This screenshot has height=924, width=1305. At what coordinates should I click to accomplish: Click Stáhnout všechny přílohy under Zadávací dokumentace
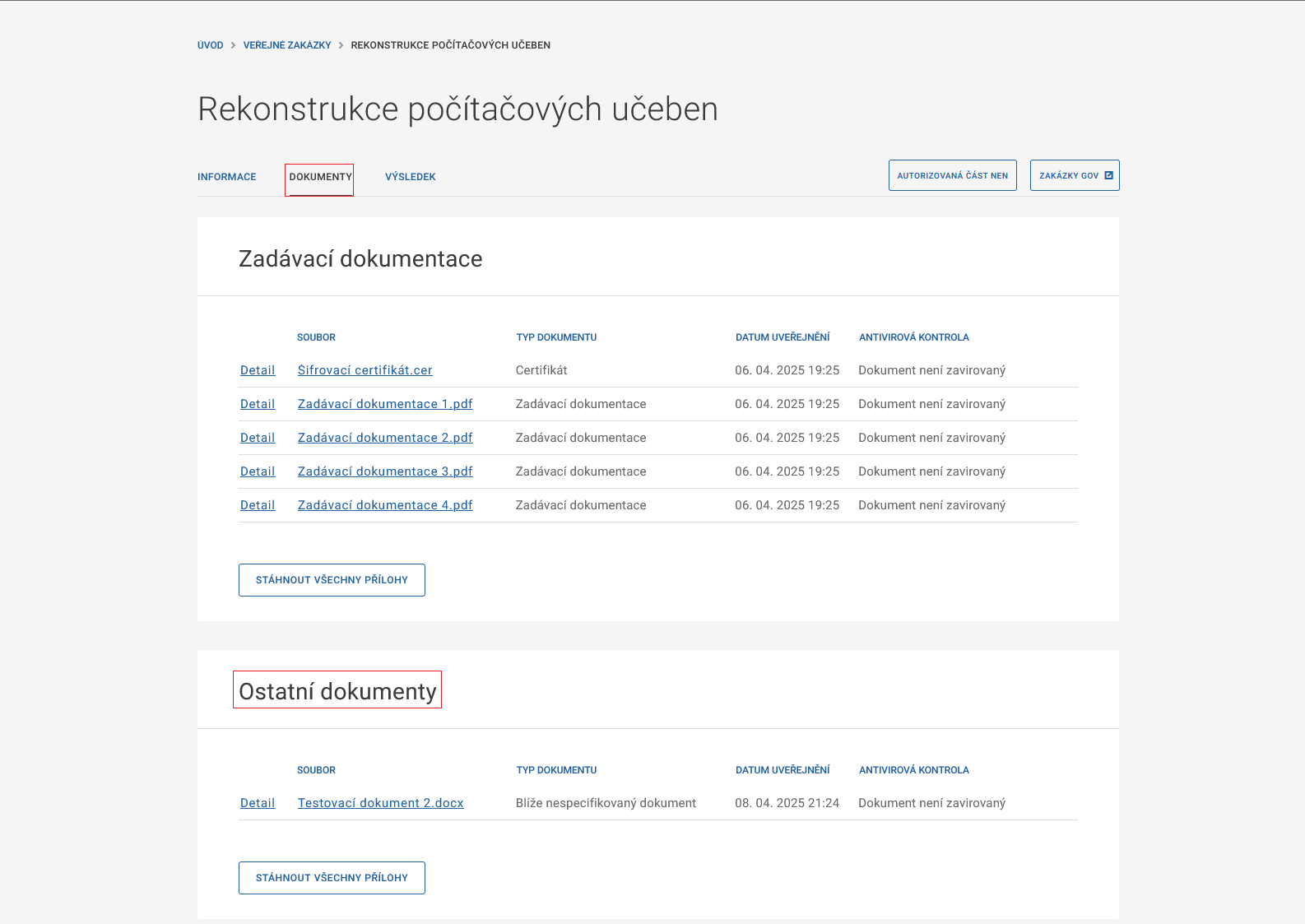332,580
